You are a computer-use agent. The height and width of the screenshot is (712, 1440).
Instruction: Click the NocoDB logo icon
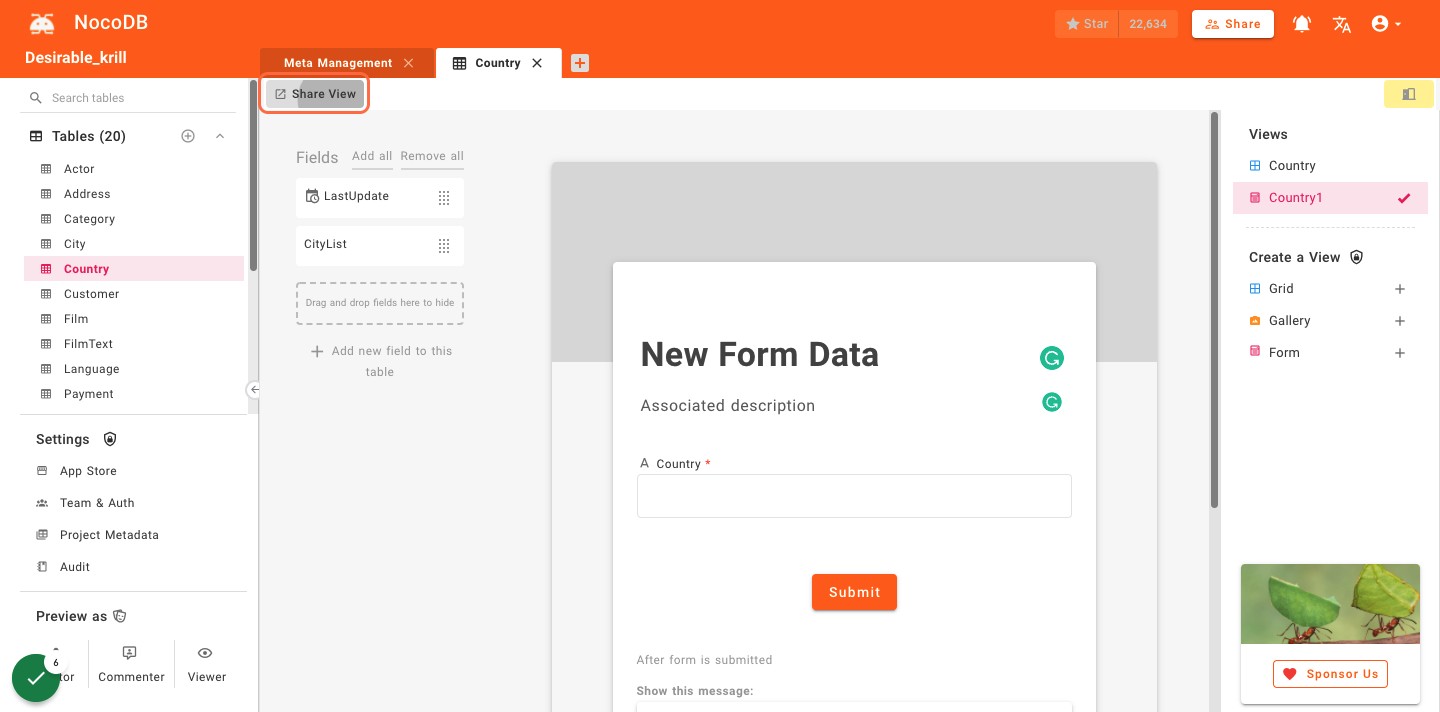pos(42,23)
